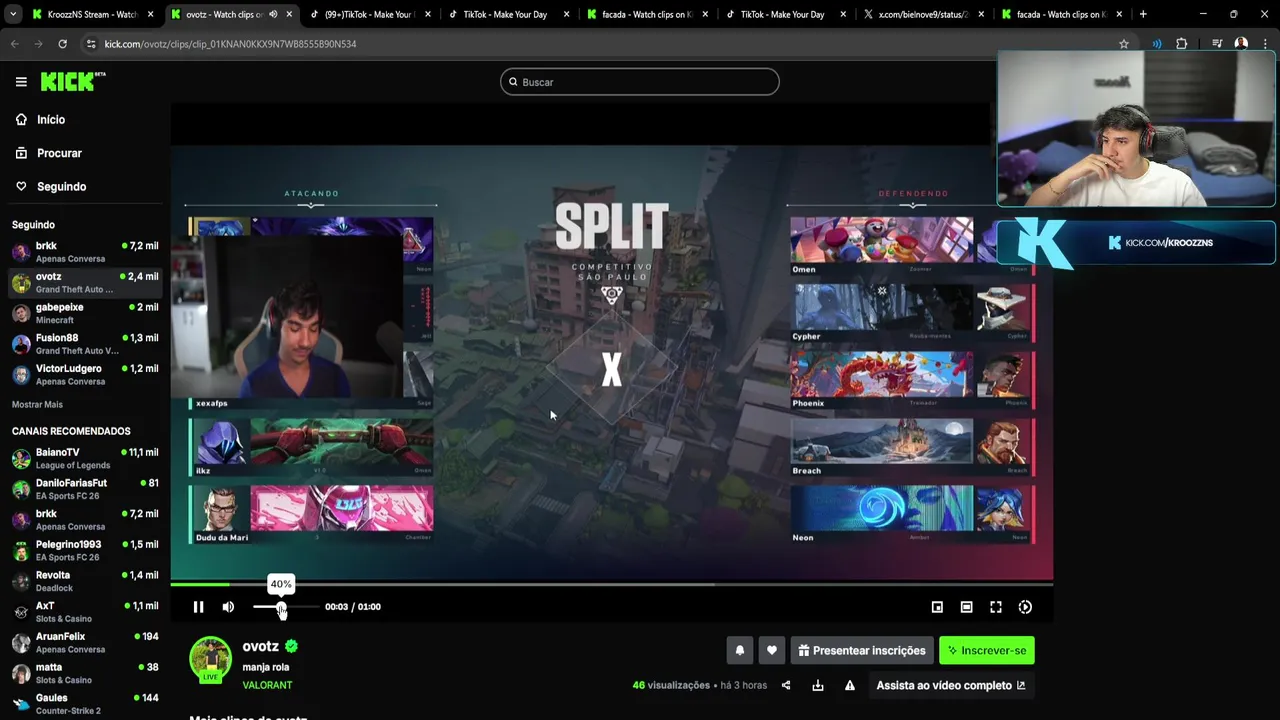Open gabepeixe channel in sidebar
The height and width of the screenshot is (720, 1280).
(84, 313)
